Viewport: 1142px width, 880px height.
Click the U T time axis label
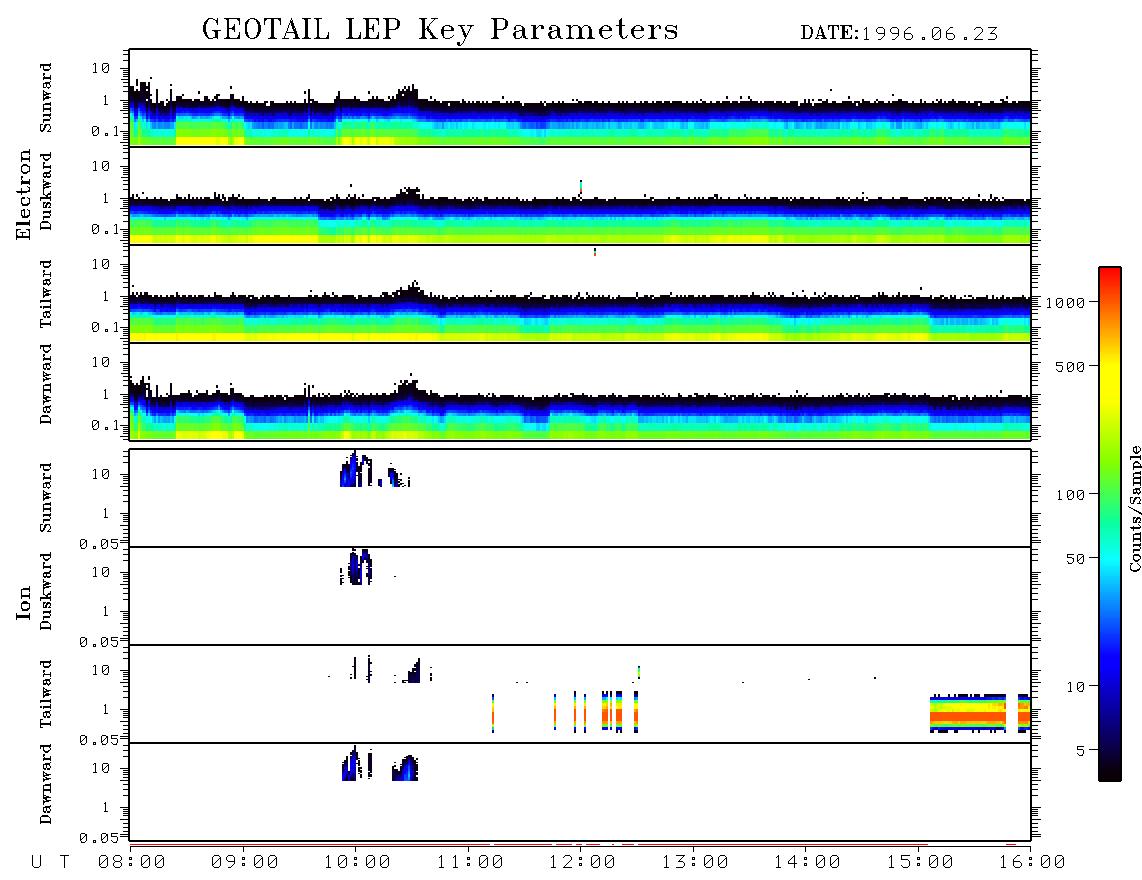point(50,862)
